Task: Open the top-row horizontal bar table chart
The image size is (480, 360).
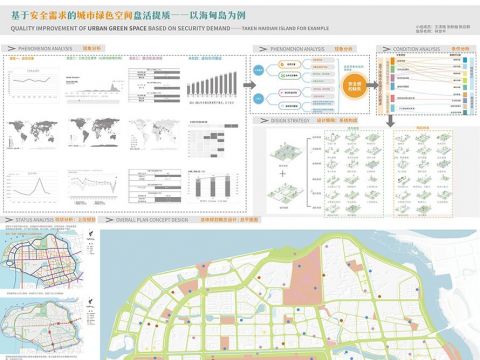Action: point(155,85)
